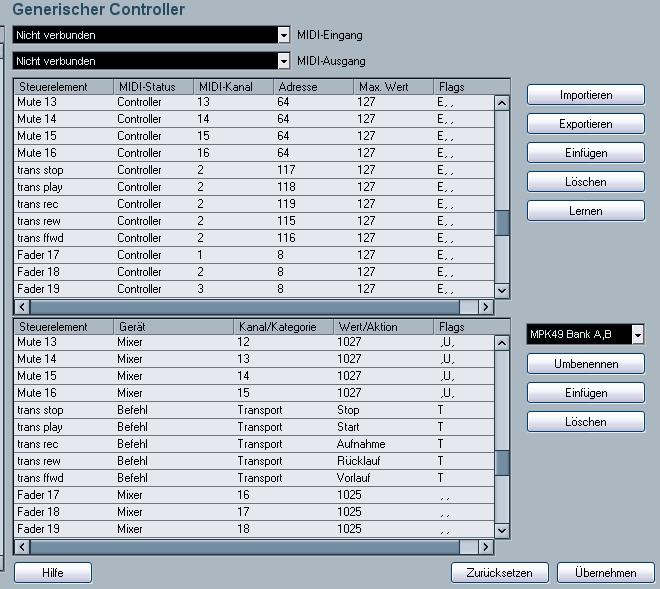Click the Importieren button
660x589 pixels.
pyautogui.click(x=585, y=95)
